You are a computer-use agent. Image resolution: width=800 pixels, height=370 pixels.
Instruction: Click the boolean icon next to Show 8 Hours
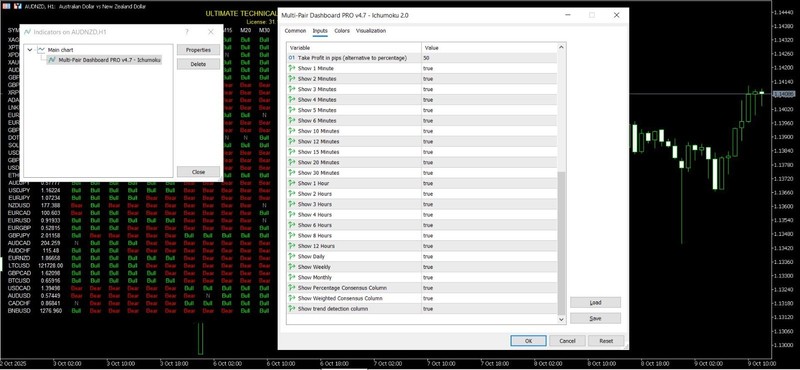[292, 236]
